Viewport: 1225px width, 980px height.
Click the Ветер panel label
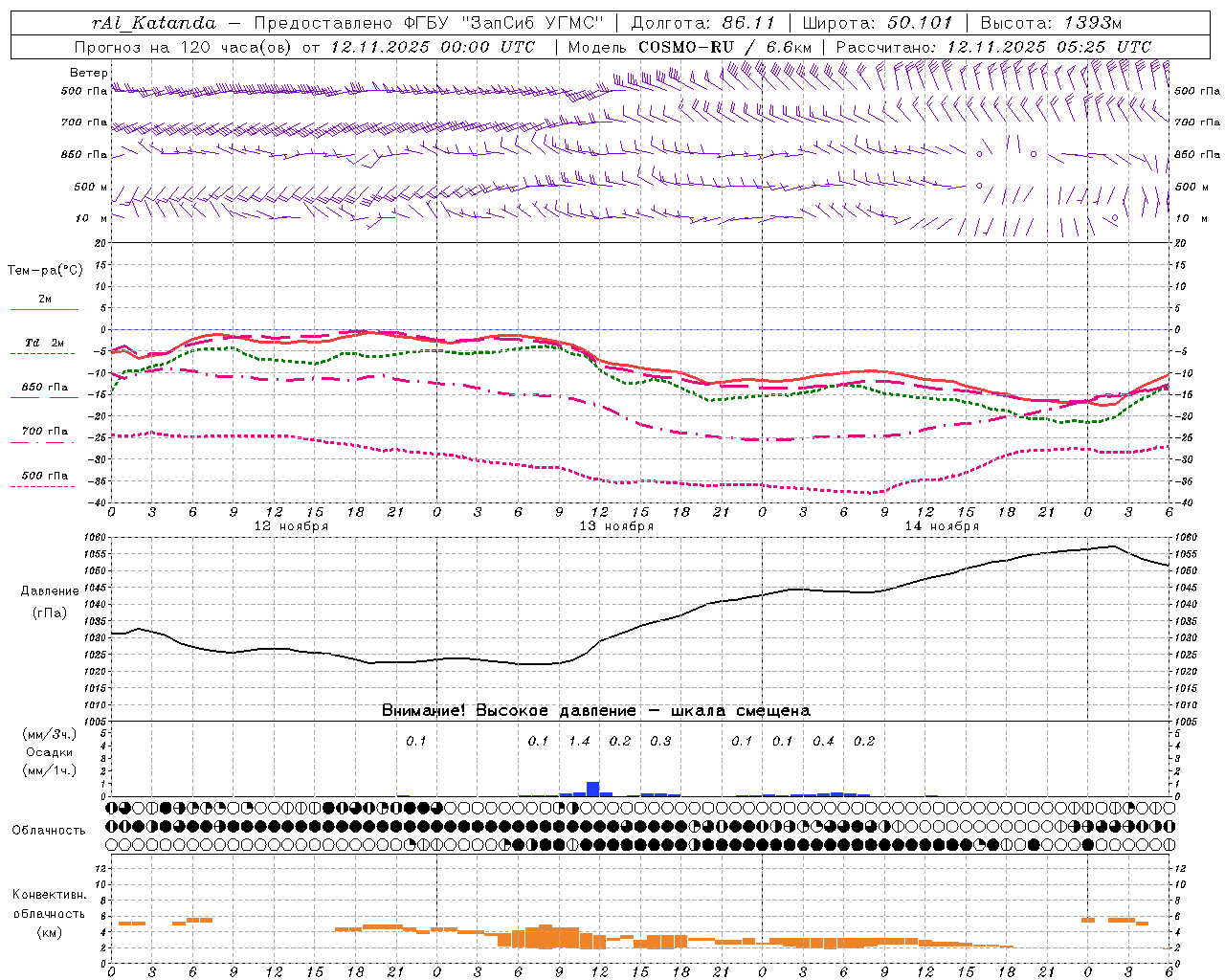pos(89,73)
